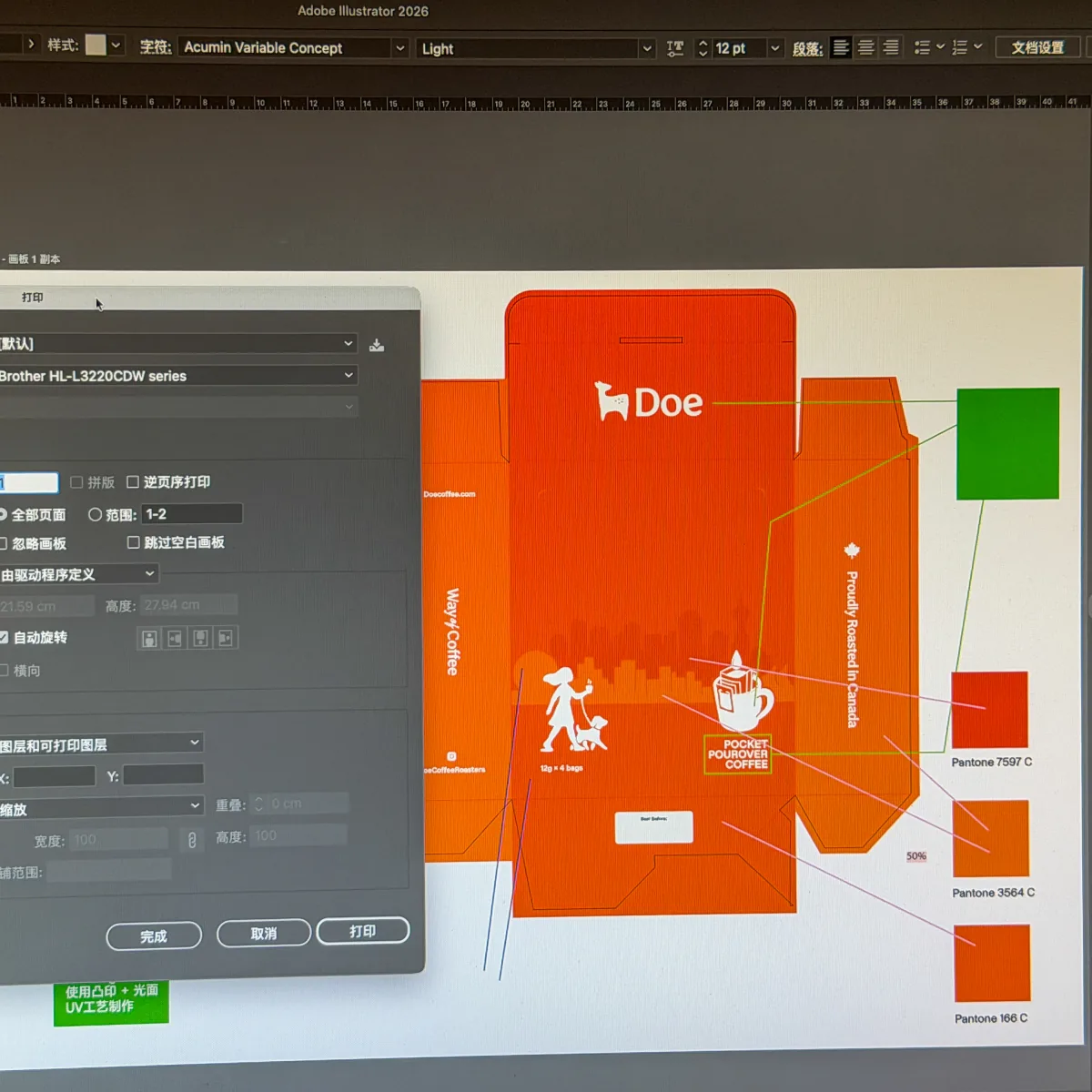The height and width of the screenshot is (1092, 1092).
Task: Click the 打印 print button
Action: [362, 931]
